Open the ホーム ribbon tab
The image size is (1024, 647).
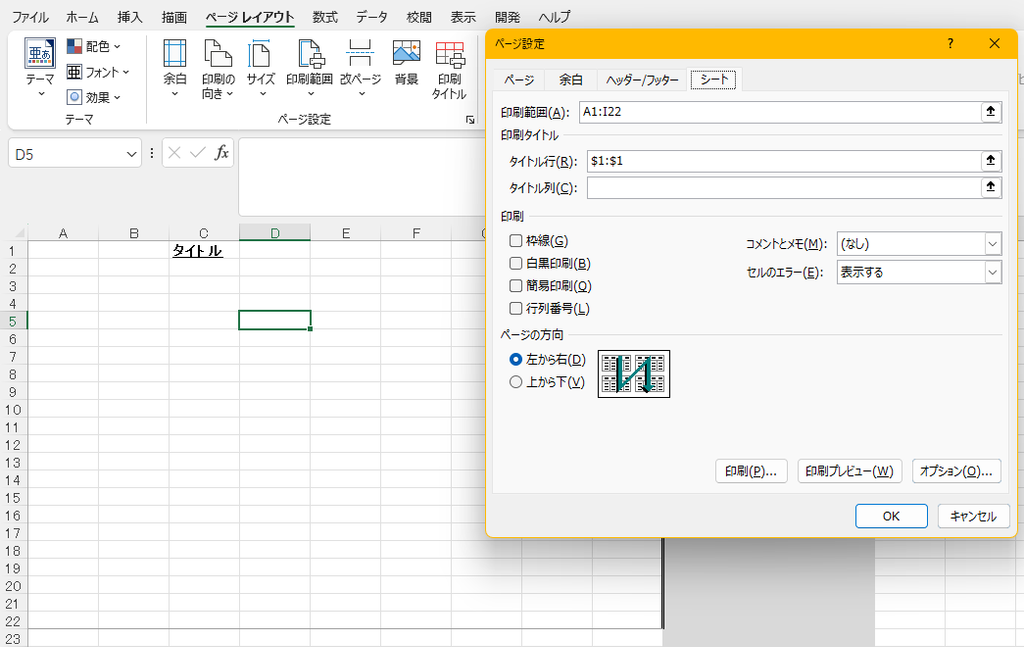pyautogui.click(x=82, y=17)
